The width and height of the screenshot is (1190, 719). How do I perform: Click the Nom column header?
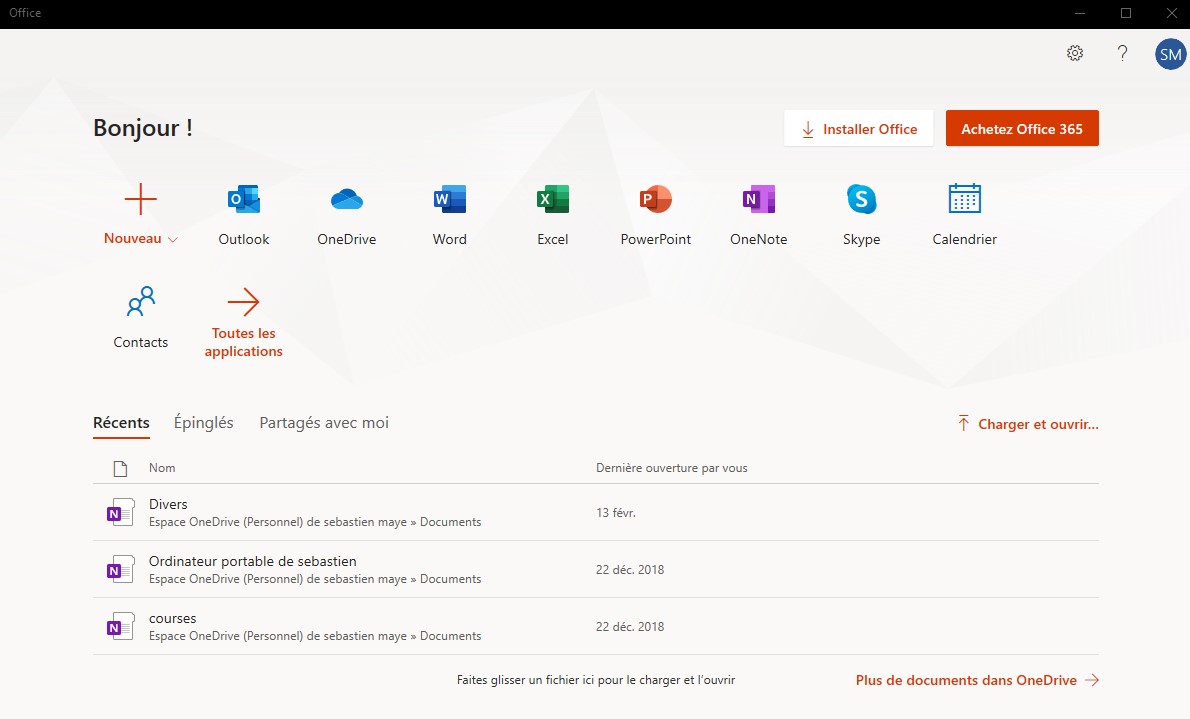click(162, 468)
